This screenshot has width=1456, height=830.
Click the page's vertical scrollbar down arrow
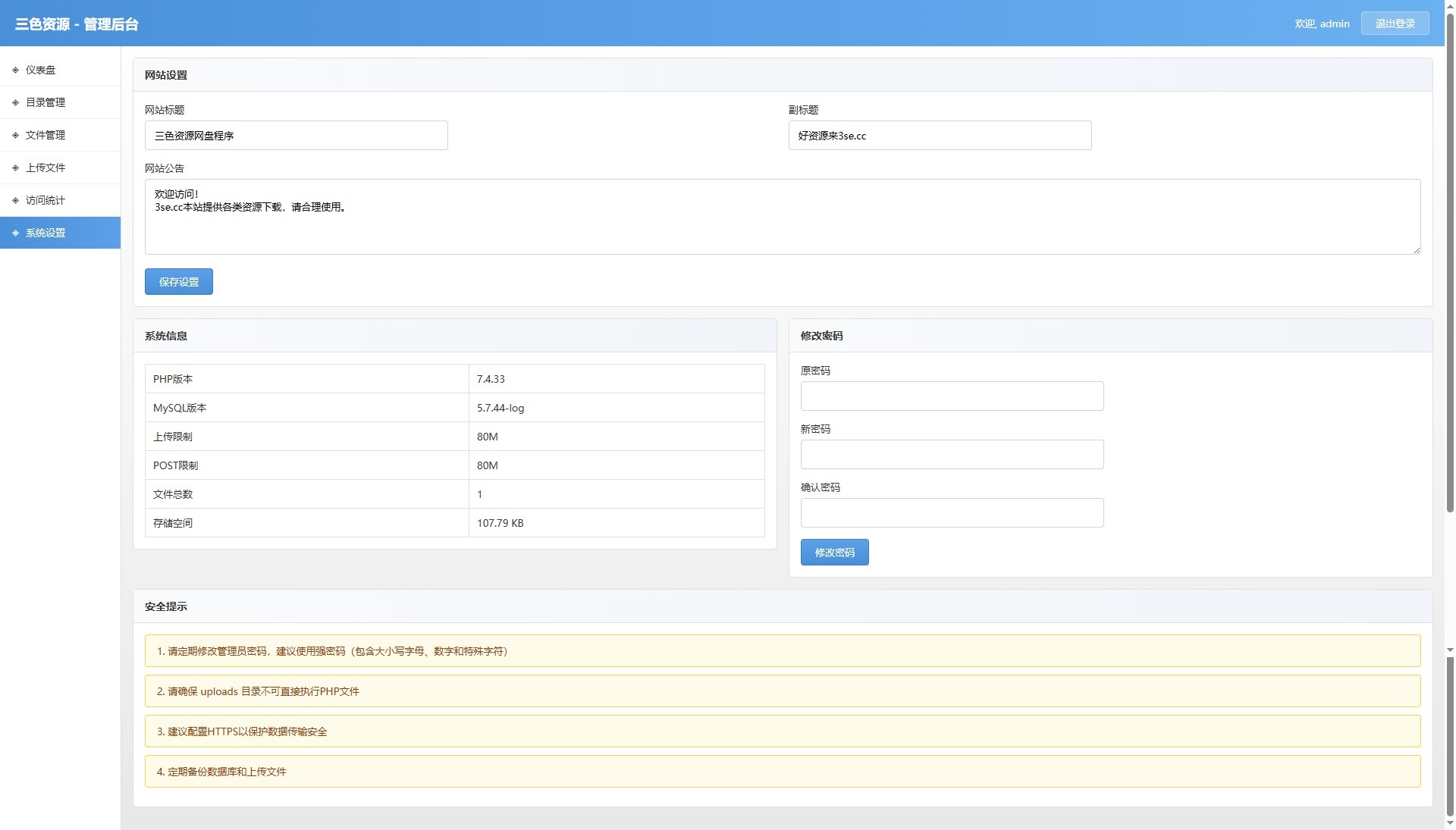coord(1450,823)
